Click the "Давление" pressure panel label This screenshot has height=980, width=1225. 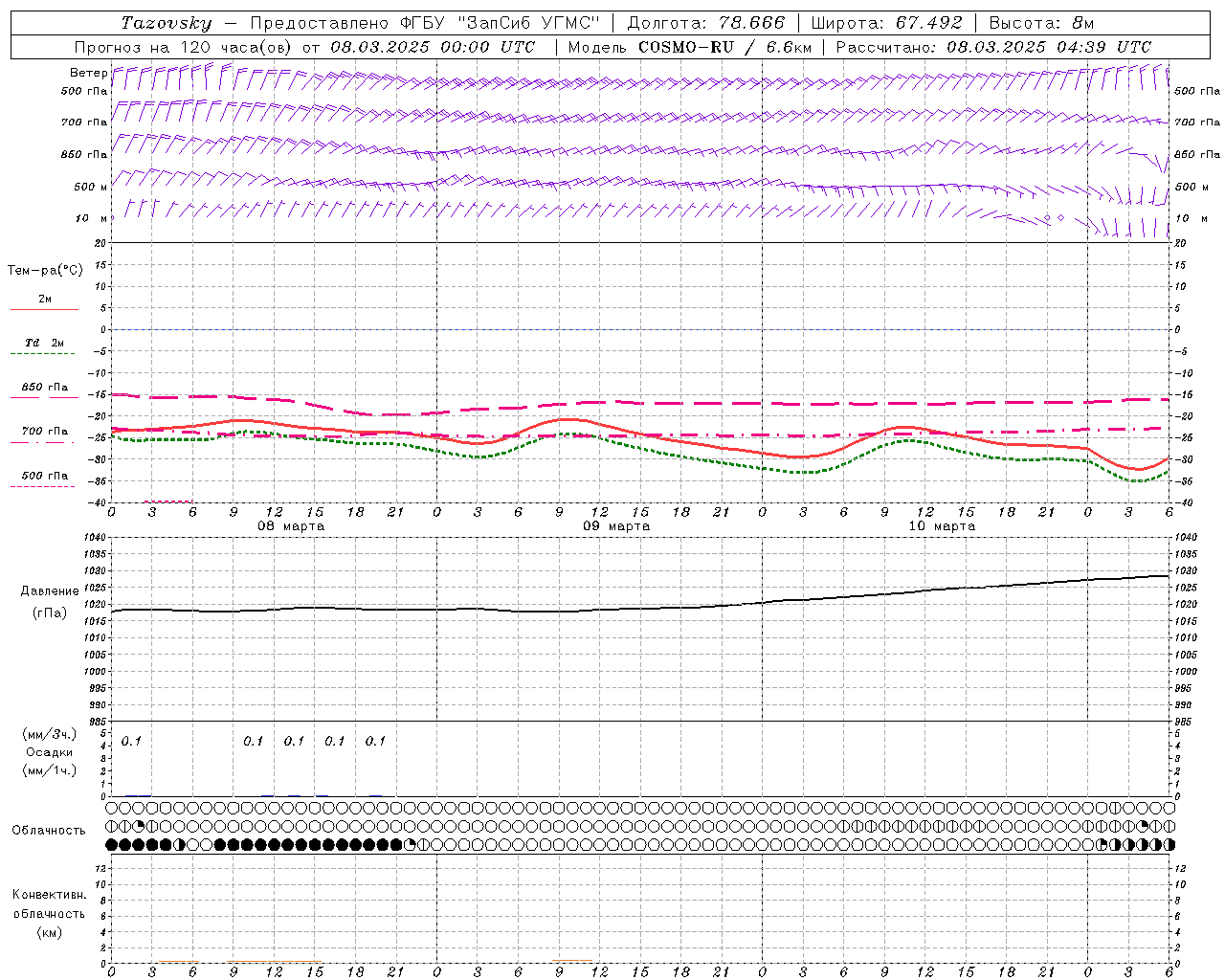50,591
